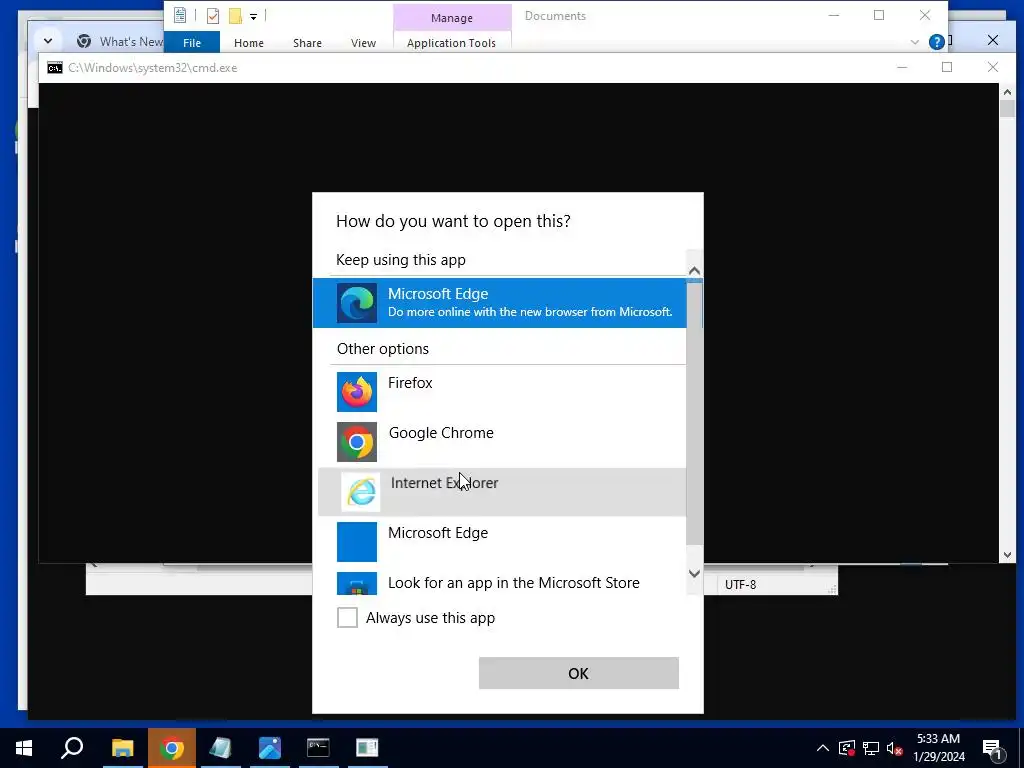Switch to the Share ribbon tab

click(x=307, y=42)
